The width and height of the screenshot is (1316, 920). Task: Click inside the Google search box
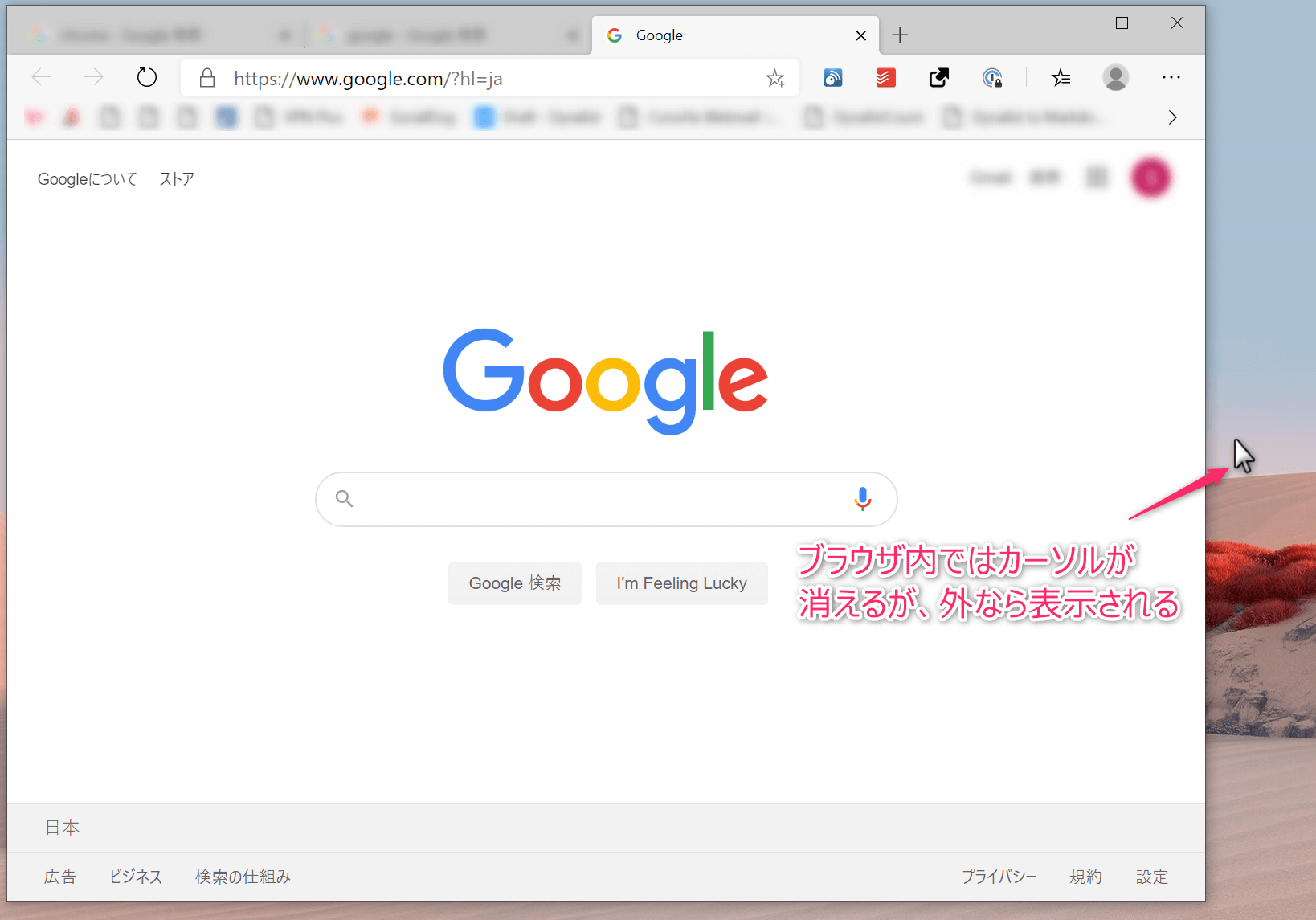pos(607,499)
